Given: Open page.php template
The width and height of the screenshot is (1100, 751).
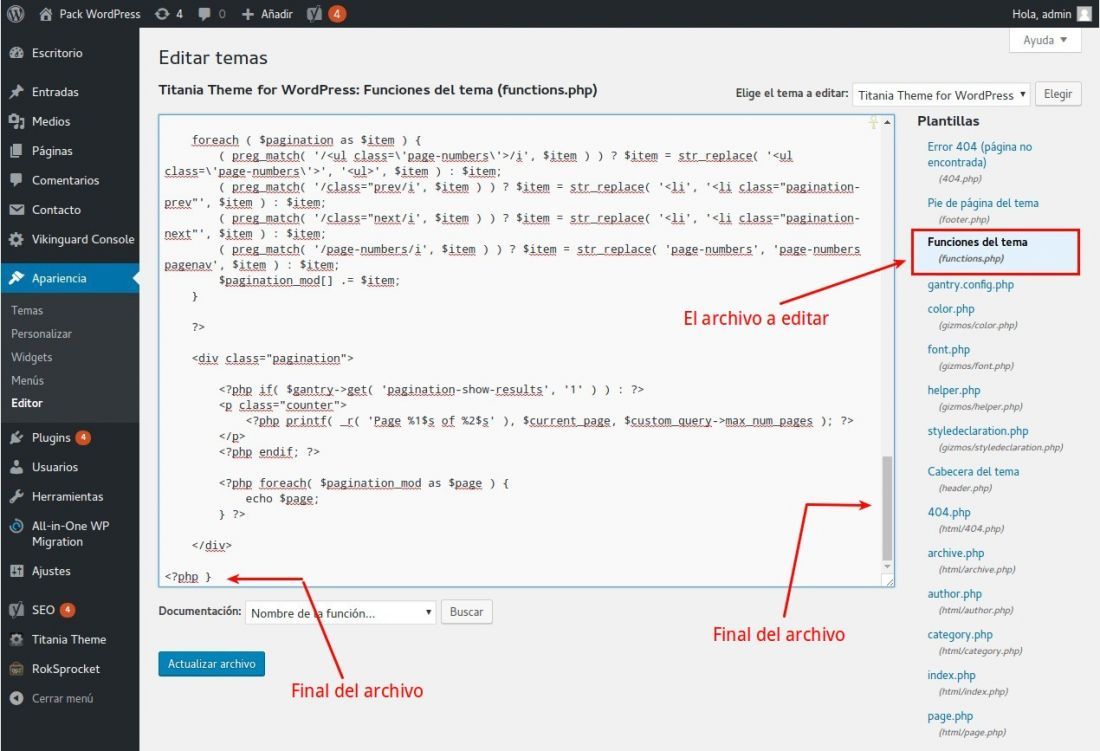Looking at the screenshot, I should tap(950, 716).
